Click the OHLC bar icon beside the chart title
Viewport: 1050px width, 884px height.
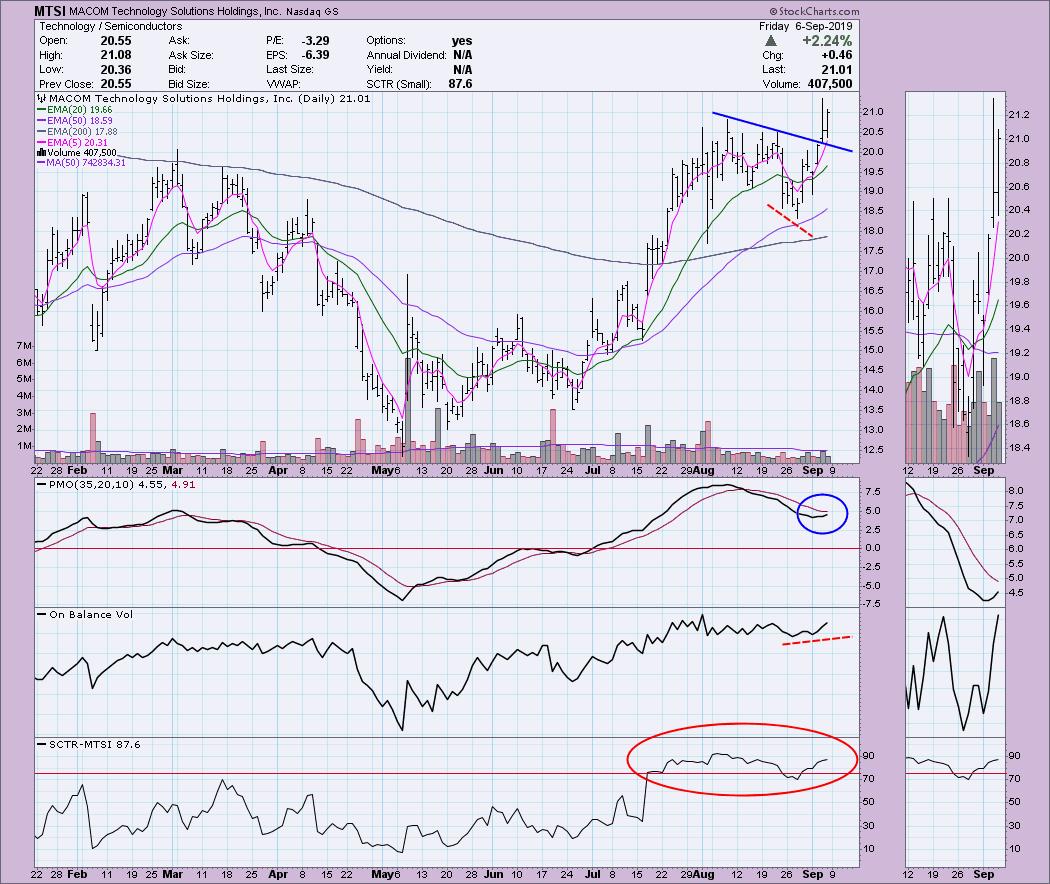40,99
